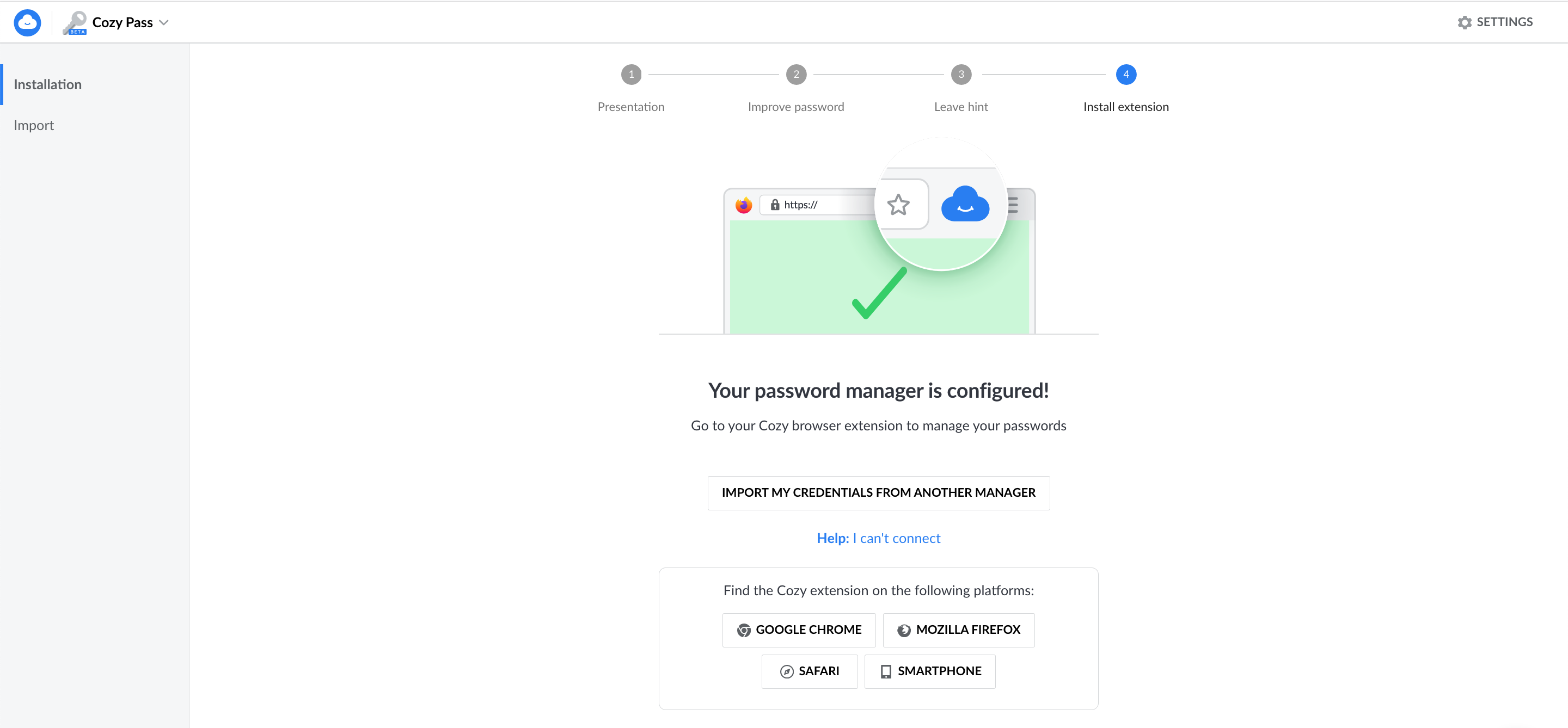Viewport: 1568px width, 728px height.
Task: Click the Chrome logo icon
Action: (x=743, y=630)
